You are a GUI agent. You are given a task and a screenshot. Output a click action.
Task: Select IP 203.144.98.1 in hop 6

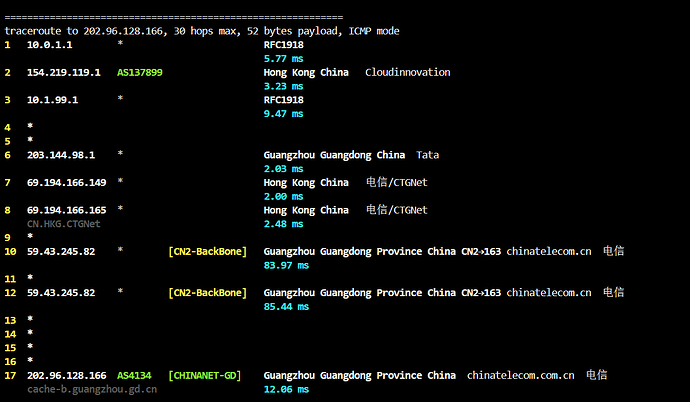click(61, 155)
